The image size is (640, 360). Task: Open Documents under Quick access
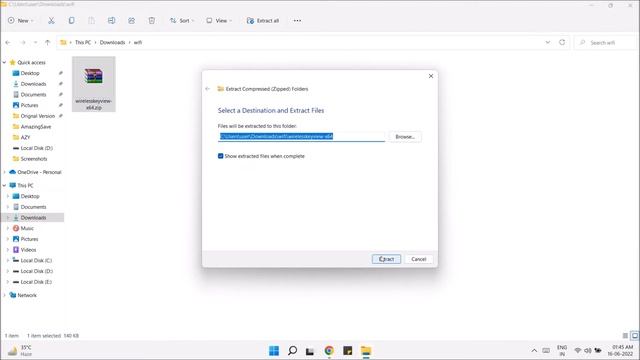pyautogui.click(x=33, y=94)
